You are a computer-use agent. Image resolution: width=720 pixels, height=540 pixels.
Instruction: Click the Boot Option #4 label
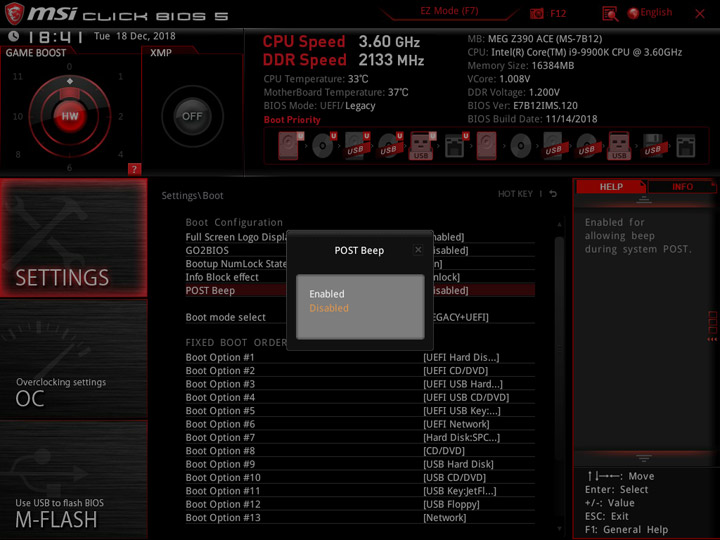click(x=220, y=398)
